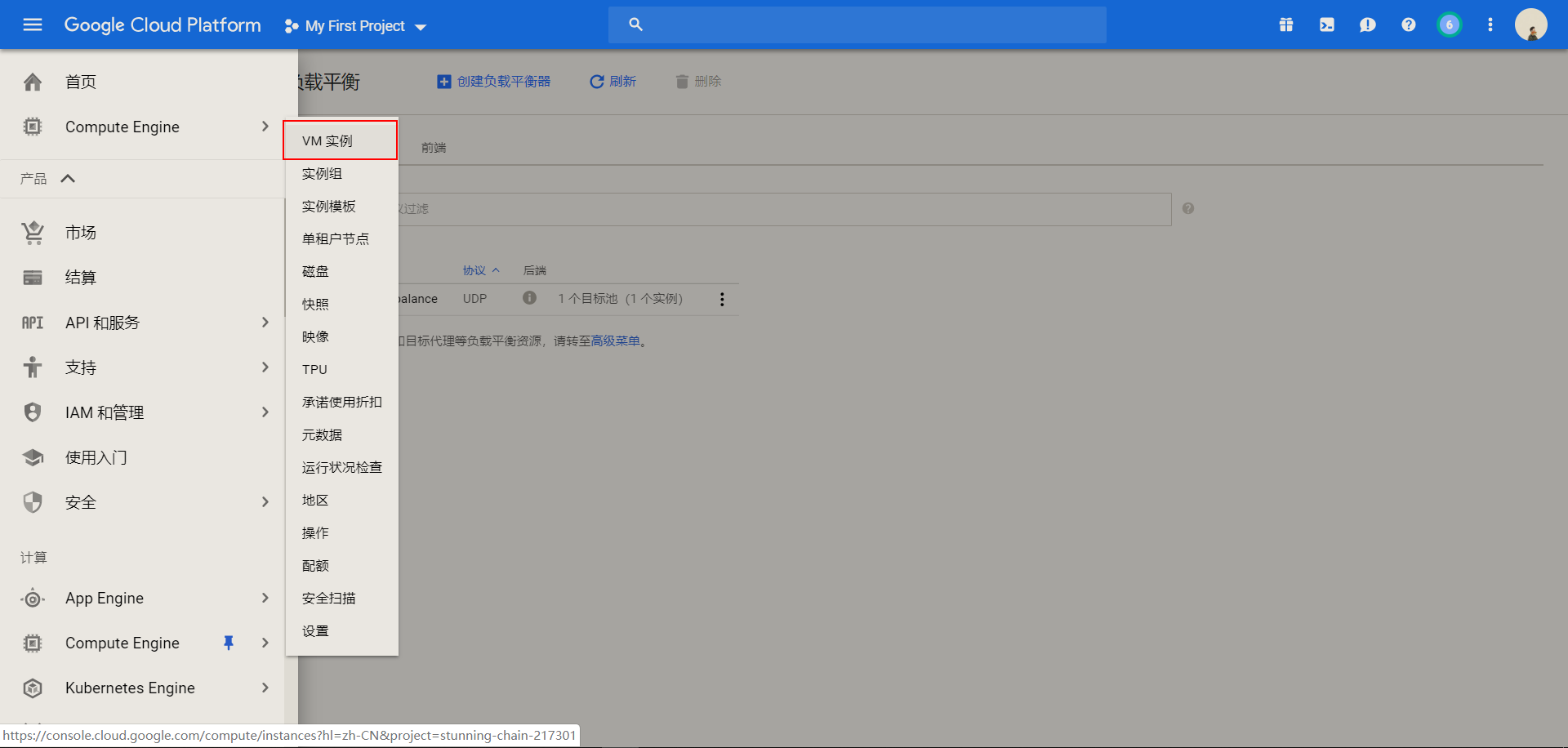Click the search magnifier icon
The height and width of the screenshot is (748, 1568).
click(635, 24)
